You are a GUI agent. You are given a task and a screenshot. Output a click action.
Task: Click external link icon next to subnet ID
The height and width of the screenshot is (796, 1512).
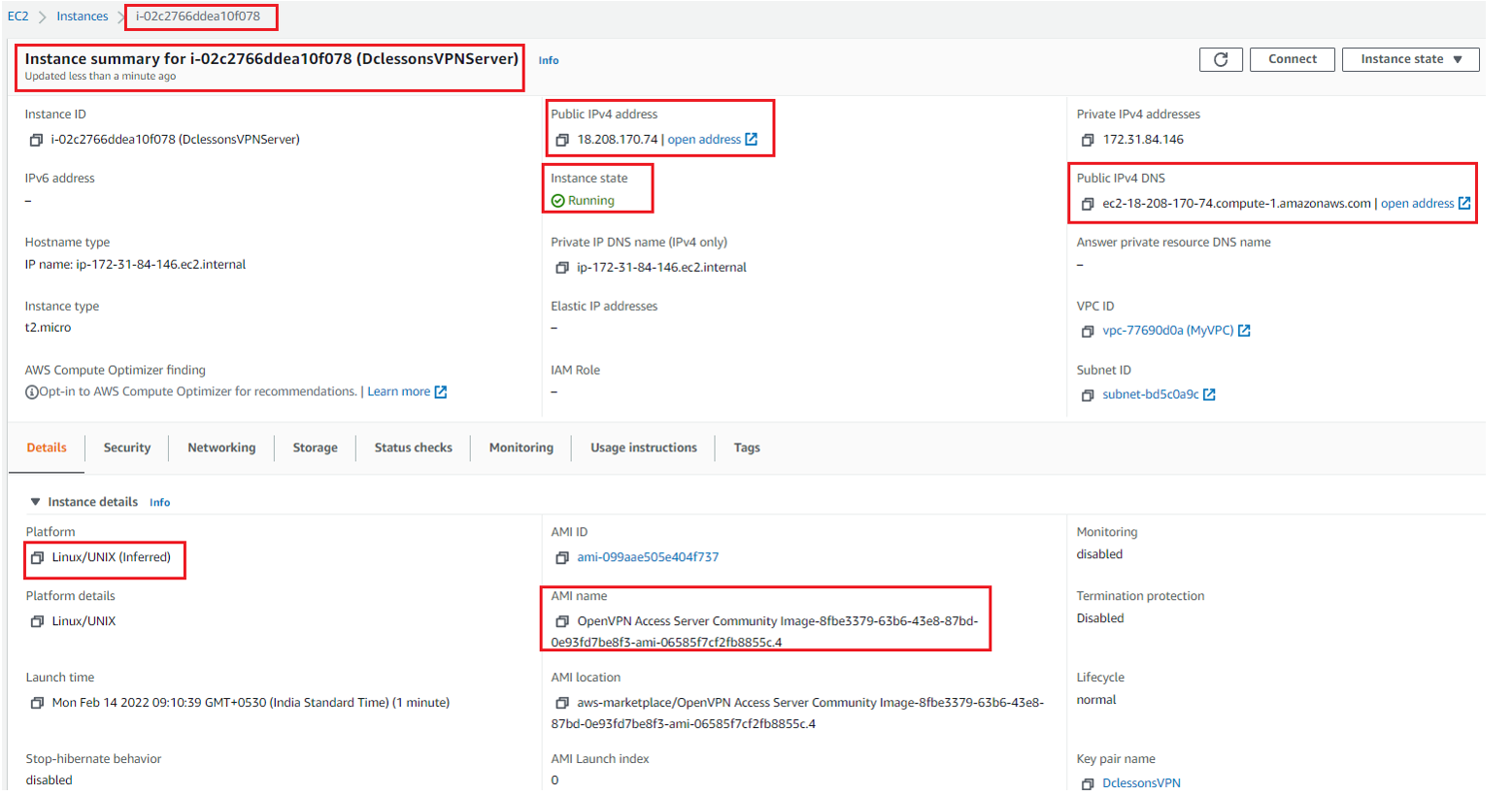(1209, 395)
